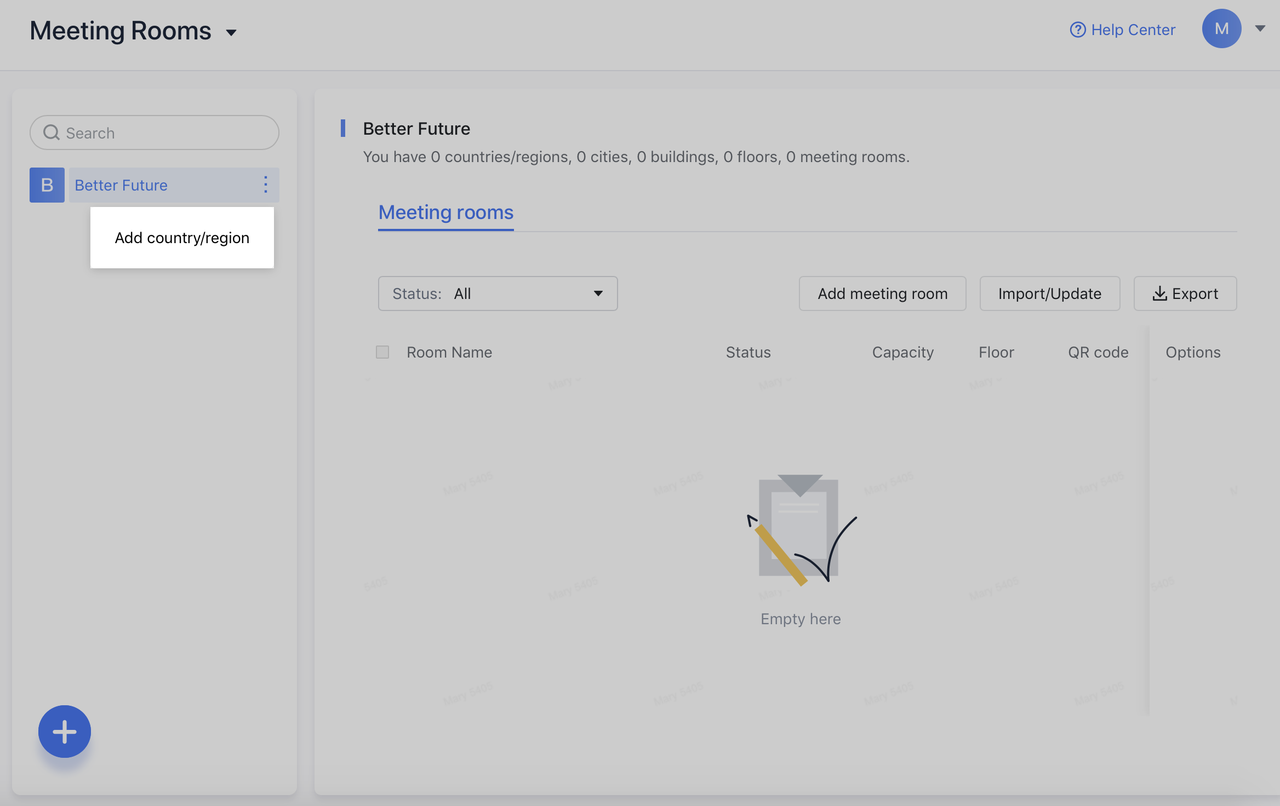Click the B organization icon
The width and height of the screenshot is (1280, 806).
click(47, 185)
